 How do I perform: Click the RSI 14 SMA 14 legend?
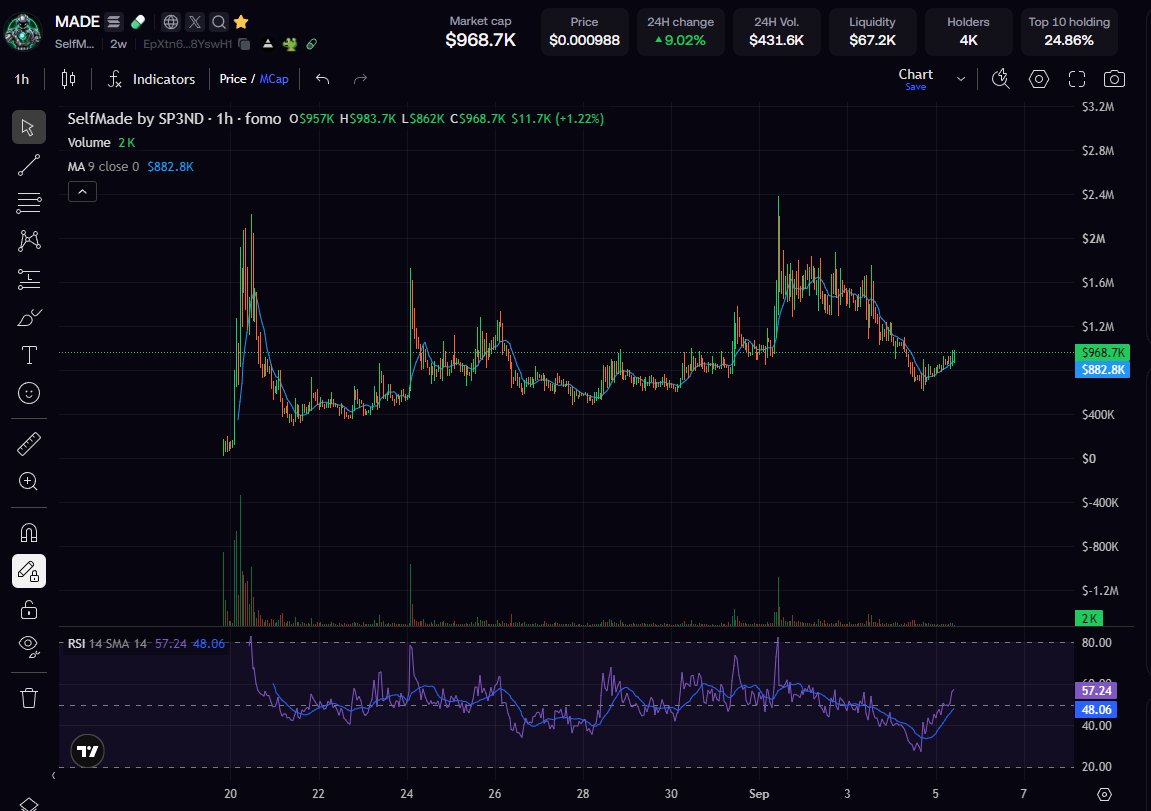click(108, 644)
